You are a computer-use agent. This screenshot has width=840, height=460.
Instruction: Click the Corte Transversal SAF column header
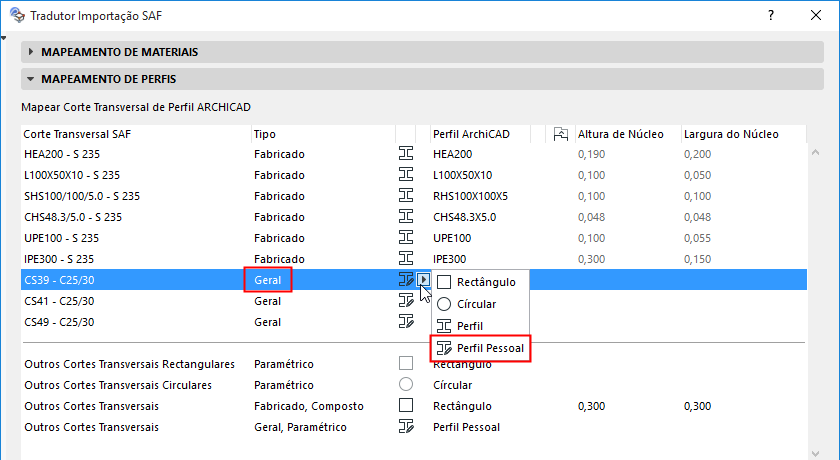(x=136, y=134)
